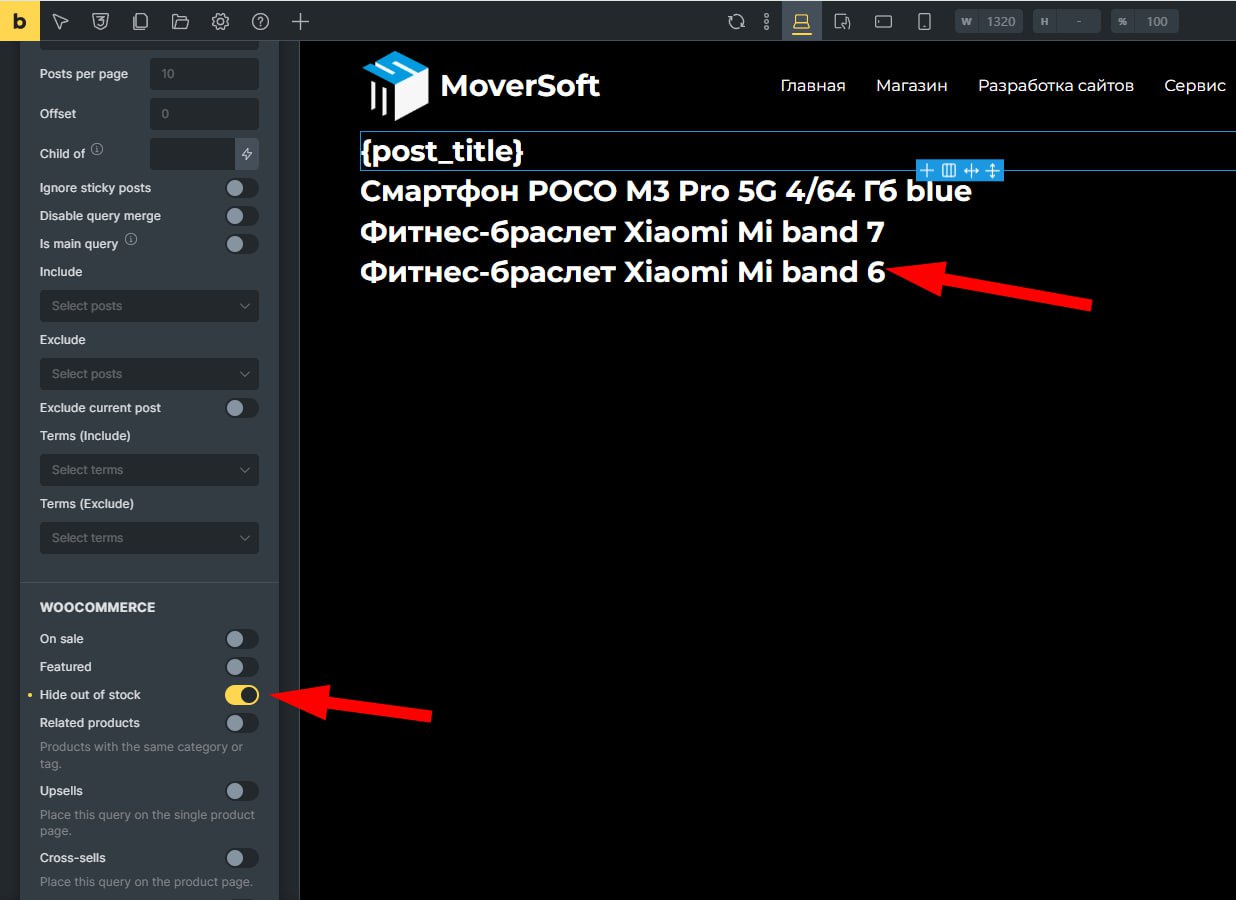Select the pointer cursor tool in toolbar
1236x900 pixels.
point(60,21)
